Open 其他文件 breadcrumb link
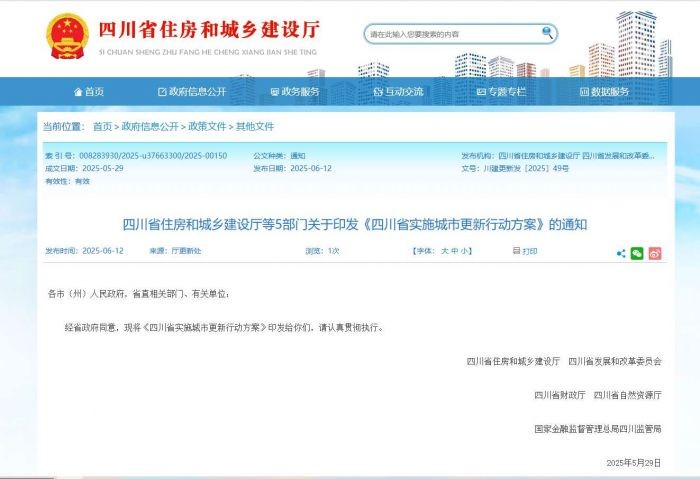 (x=255, y=126)
